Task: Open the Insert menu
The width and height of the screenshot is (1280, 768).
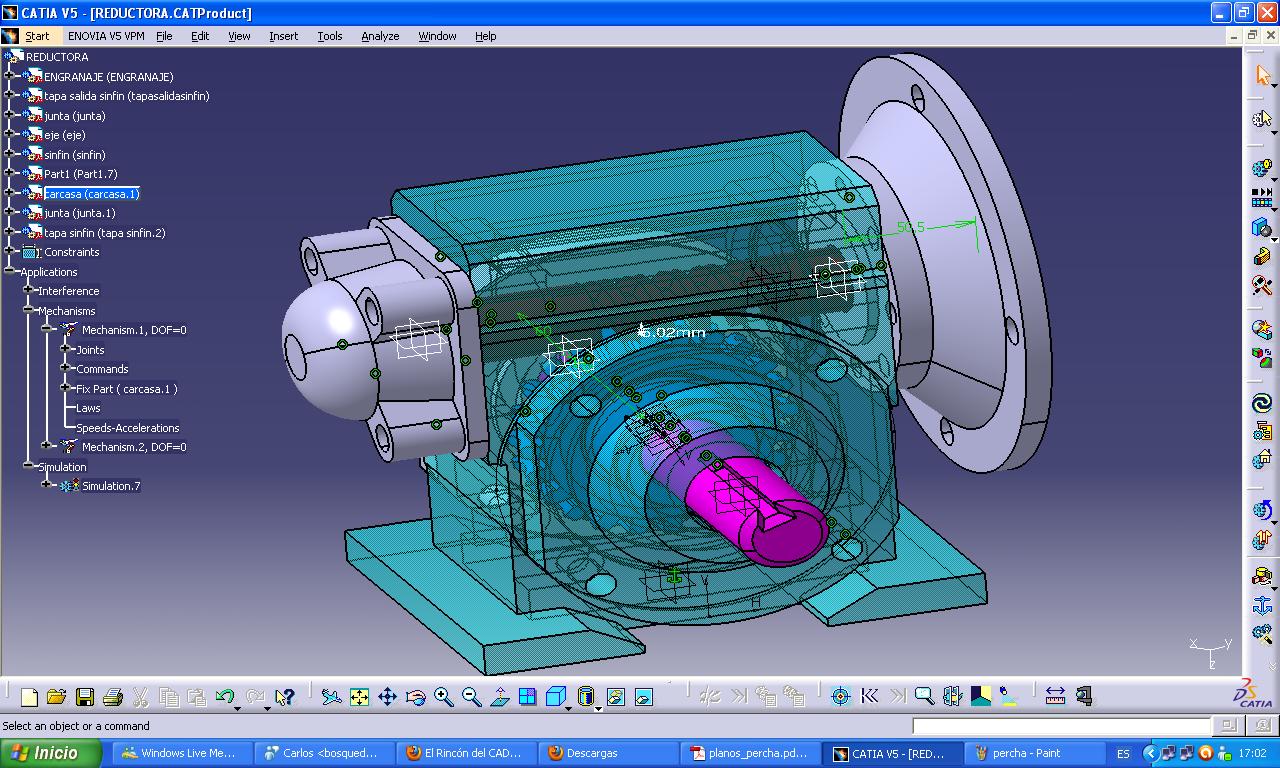Action: (x=283, y=36)
